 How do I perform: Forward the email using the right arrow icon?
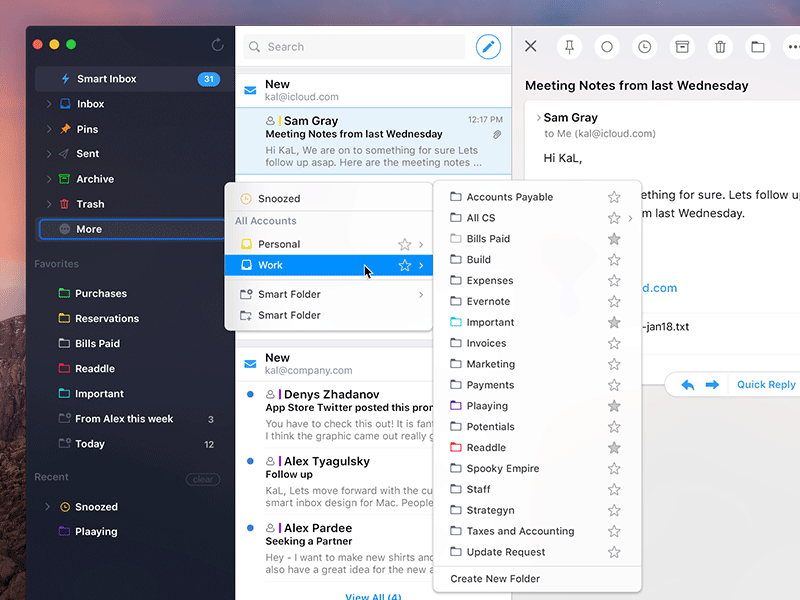click(711, 384)
